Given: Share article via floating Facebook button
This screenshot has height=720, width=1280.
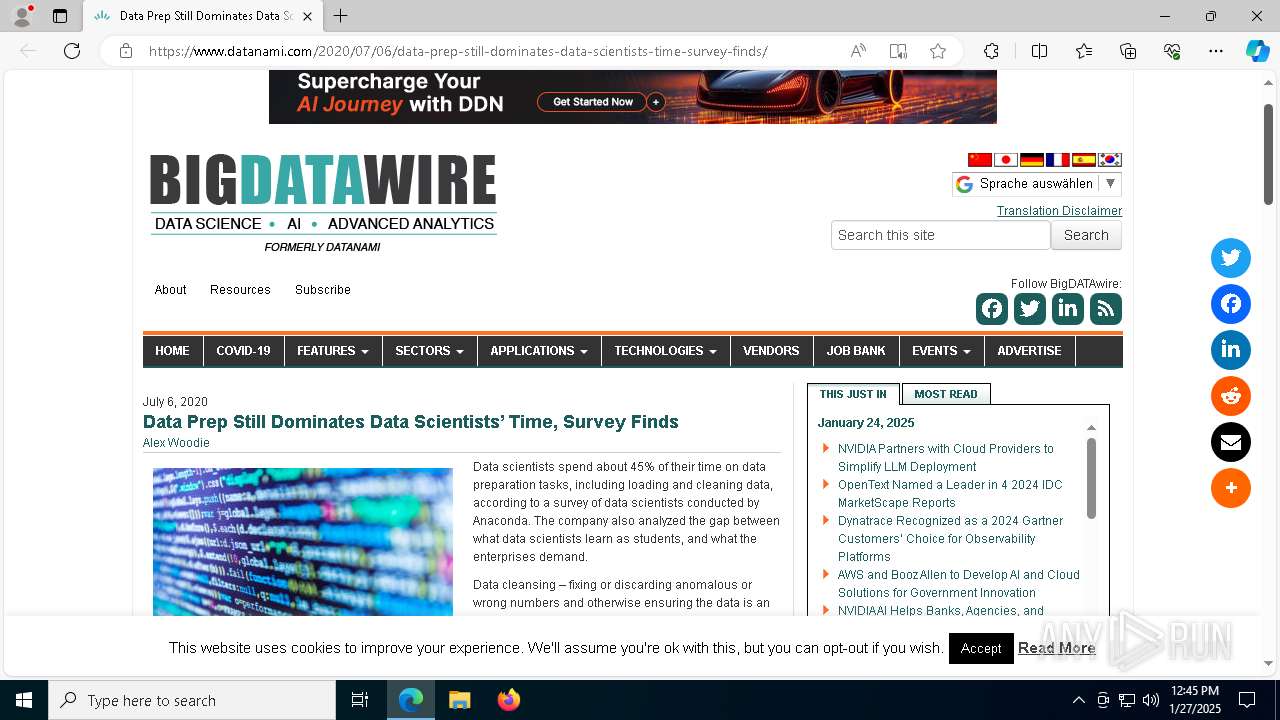Looking at the screenshot, I should coord(1231,304).
